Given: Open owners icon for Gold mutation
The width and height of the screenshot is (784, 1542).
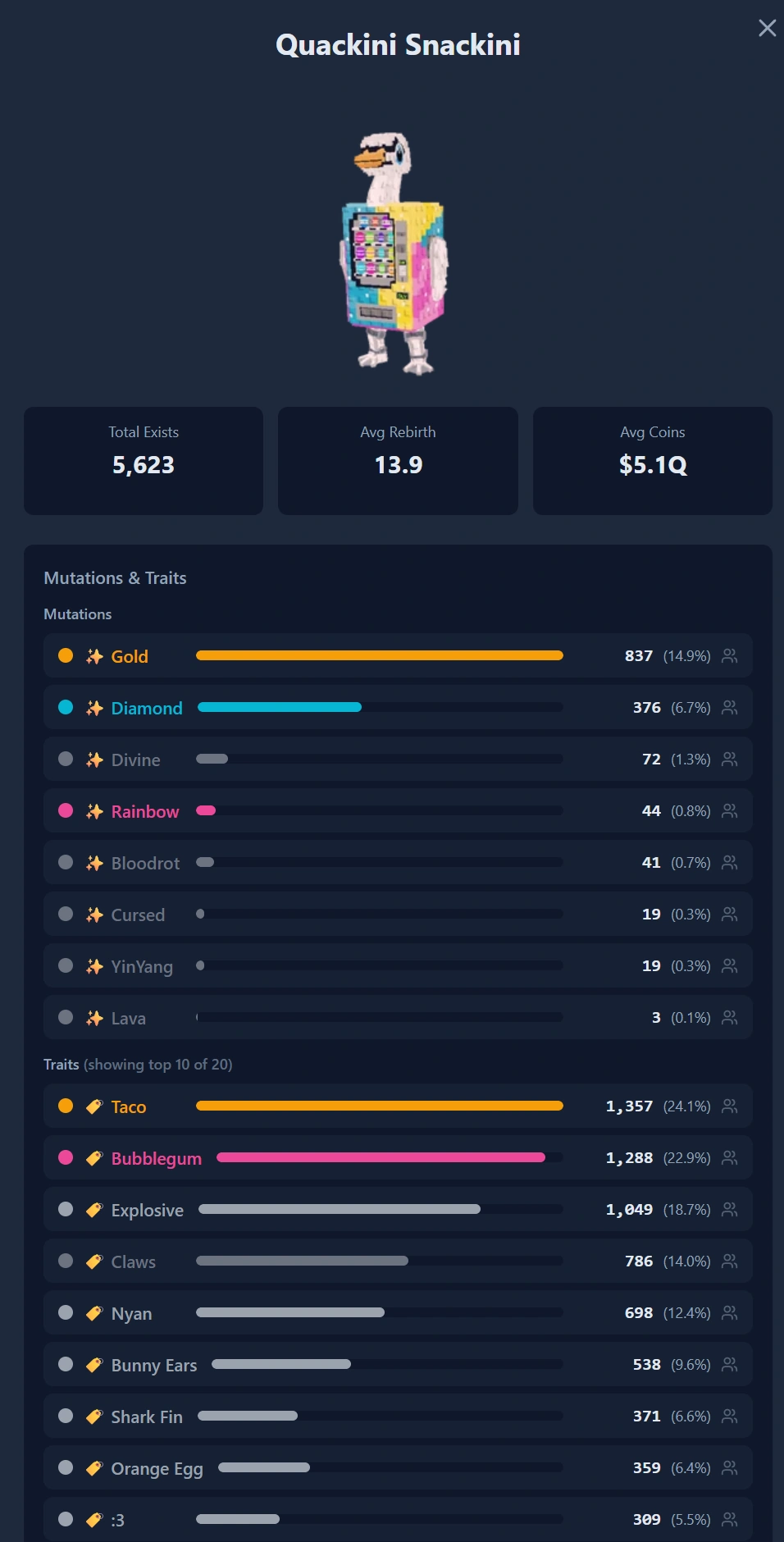Looking at the screenshot, I should tap(729, 655).
